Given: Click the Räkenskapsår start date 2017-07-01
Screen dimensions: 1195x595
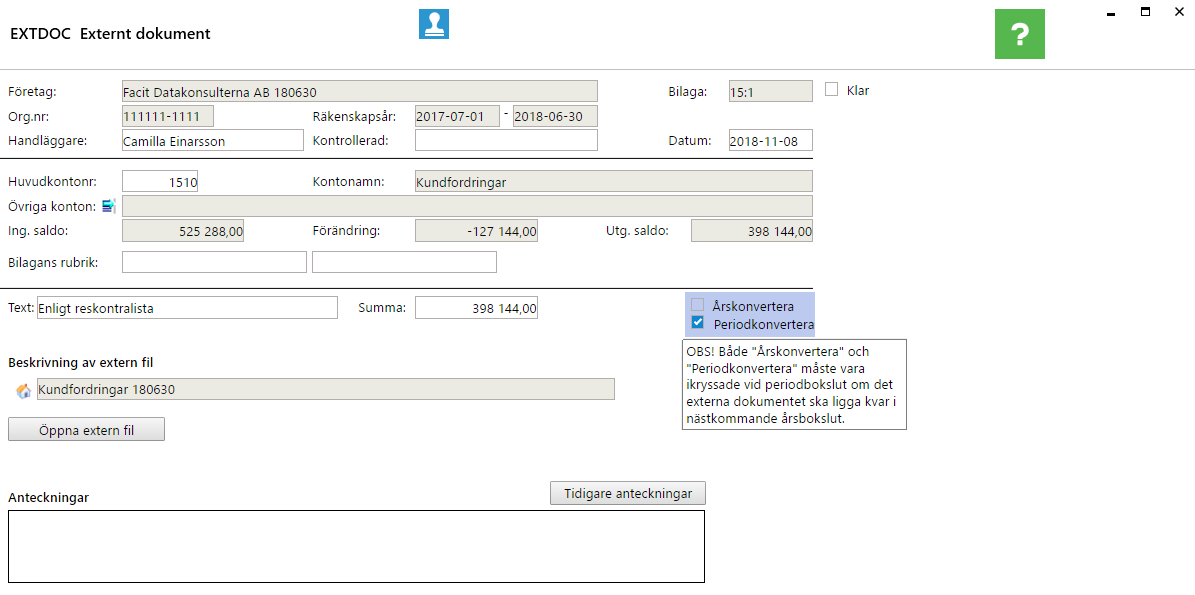Looking at the screenshot, I should [457, 116].
